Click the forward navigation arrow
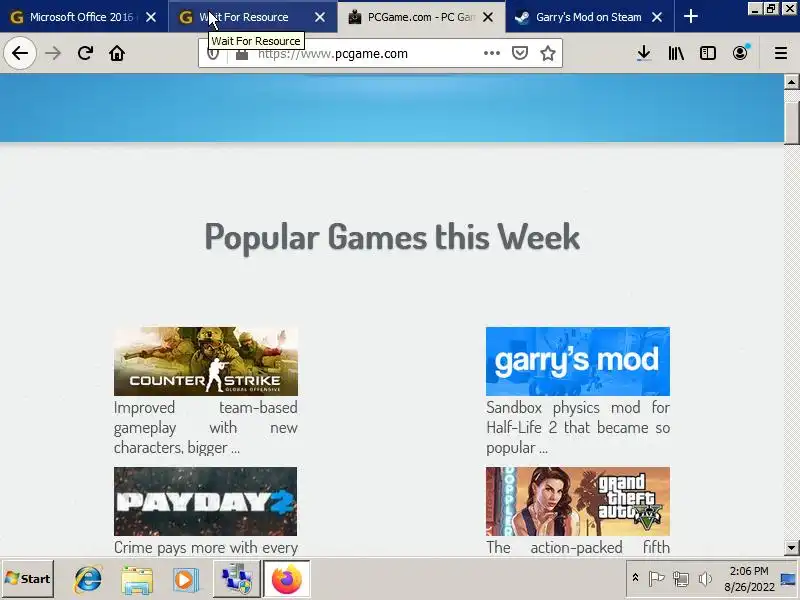 [x=53, y=53]
